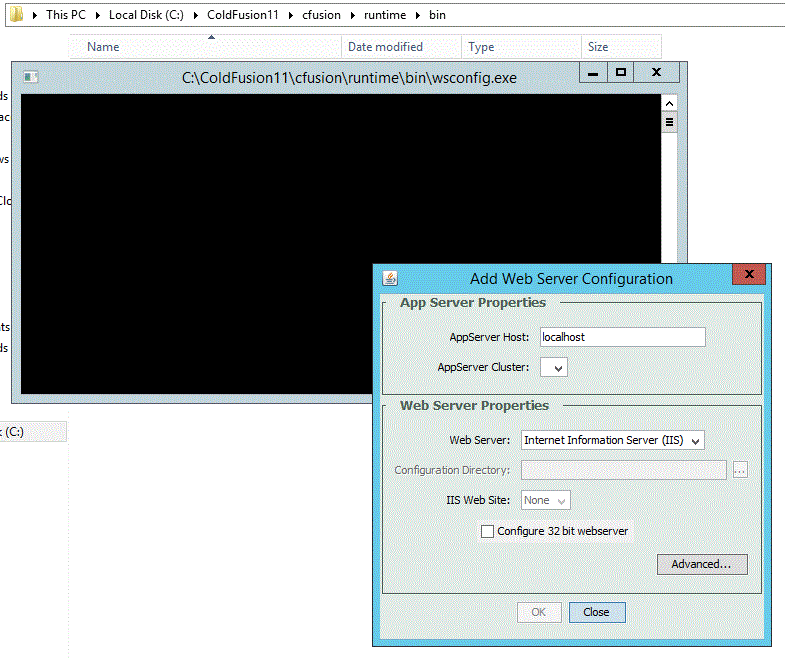Expand the breadcrumb arrow after This PC

tap(98, 16)
